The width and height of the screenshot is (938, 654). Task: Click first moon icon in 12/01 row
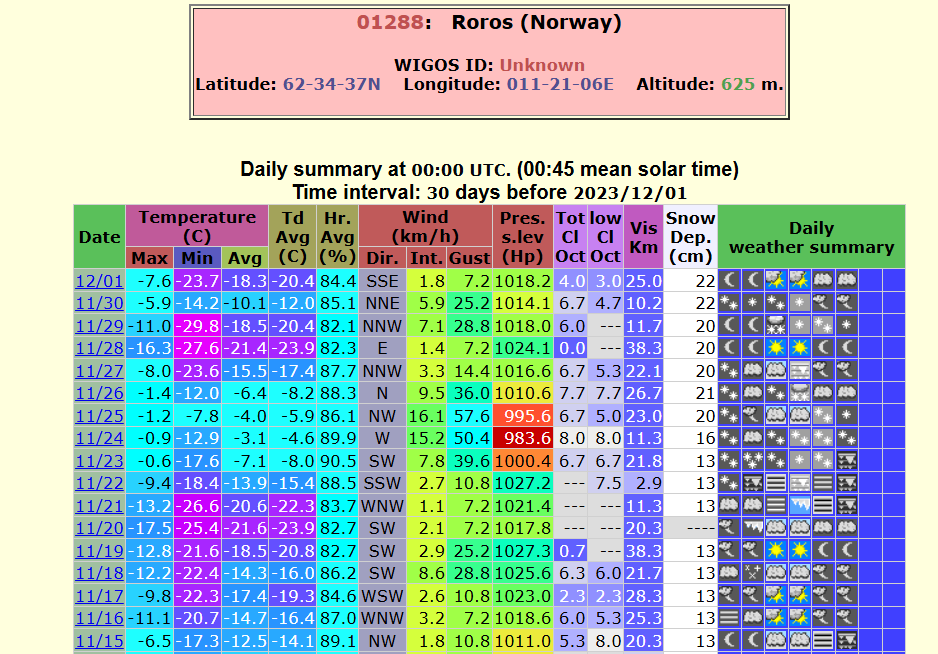pos(729,281)
